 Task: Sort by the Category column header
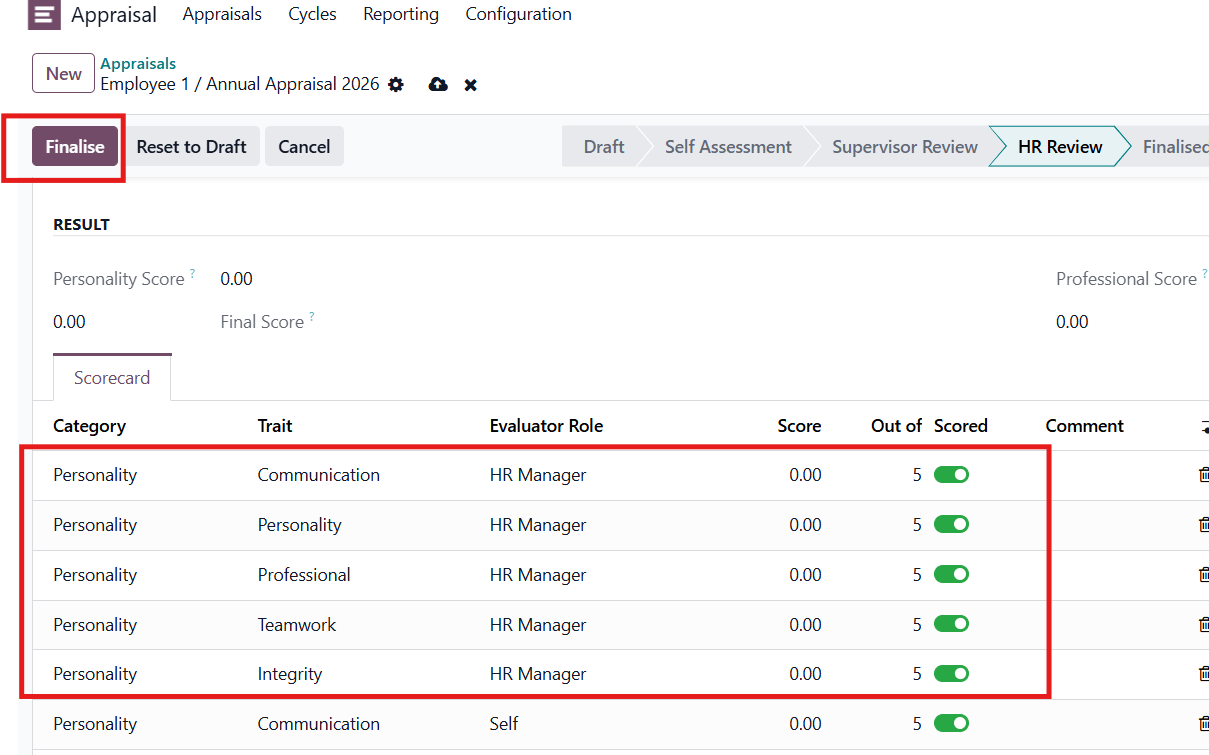[x=89, y=426]
